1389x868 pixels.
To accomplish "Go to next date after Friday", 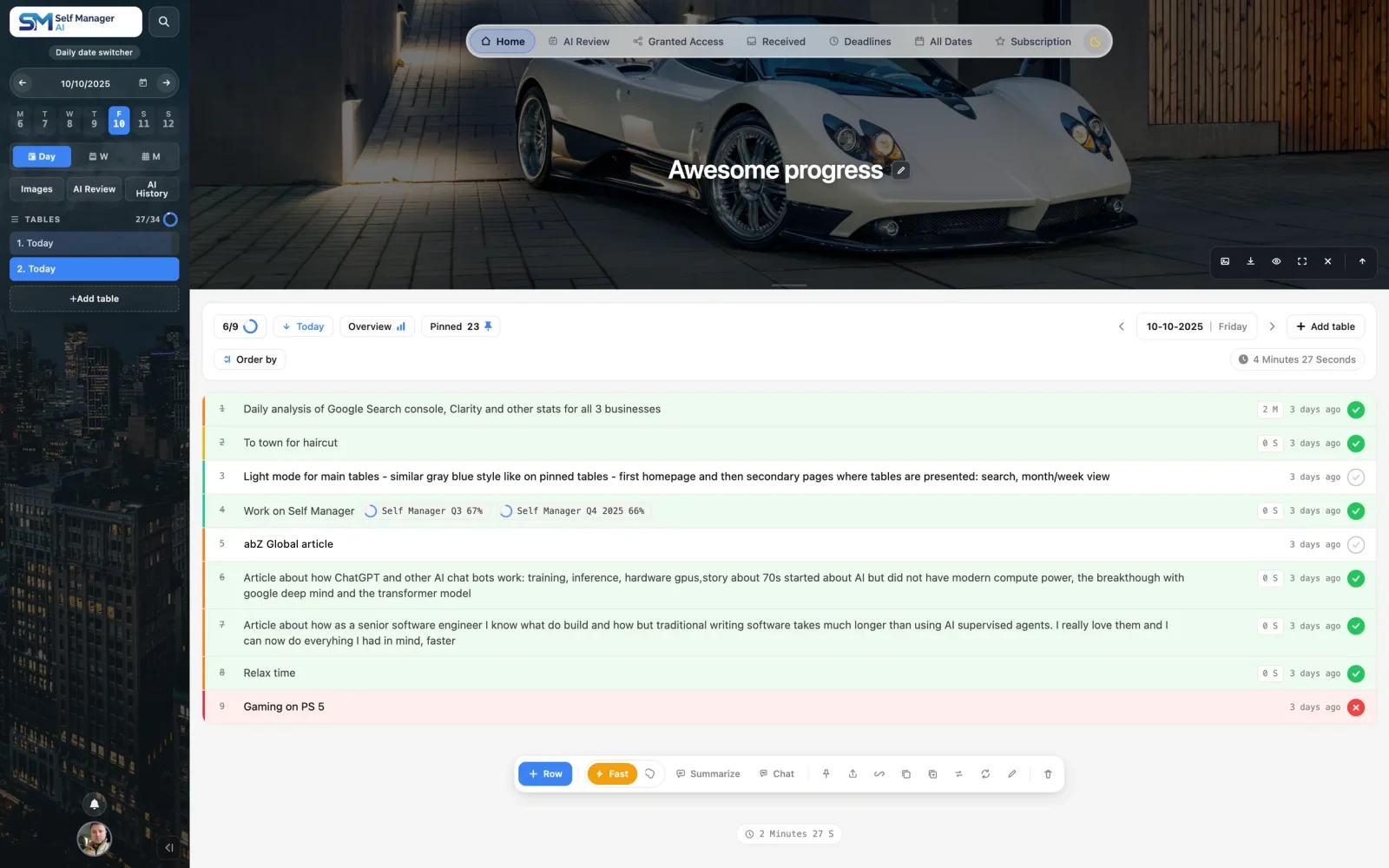I will (x=1272, y=326).
